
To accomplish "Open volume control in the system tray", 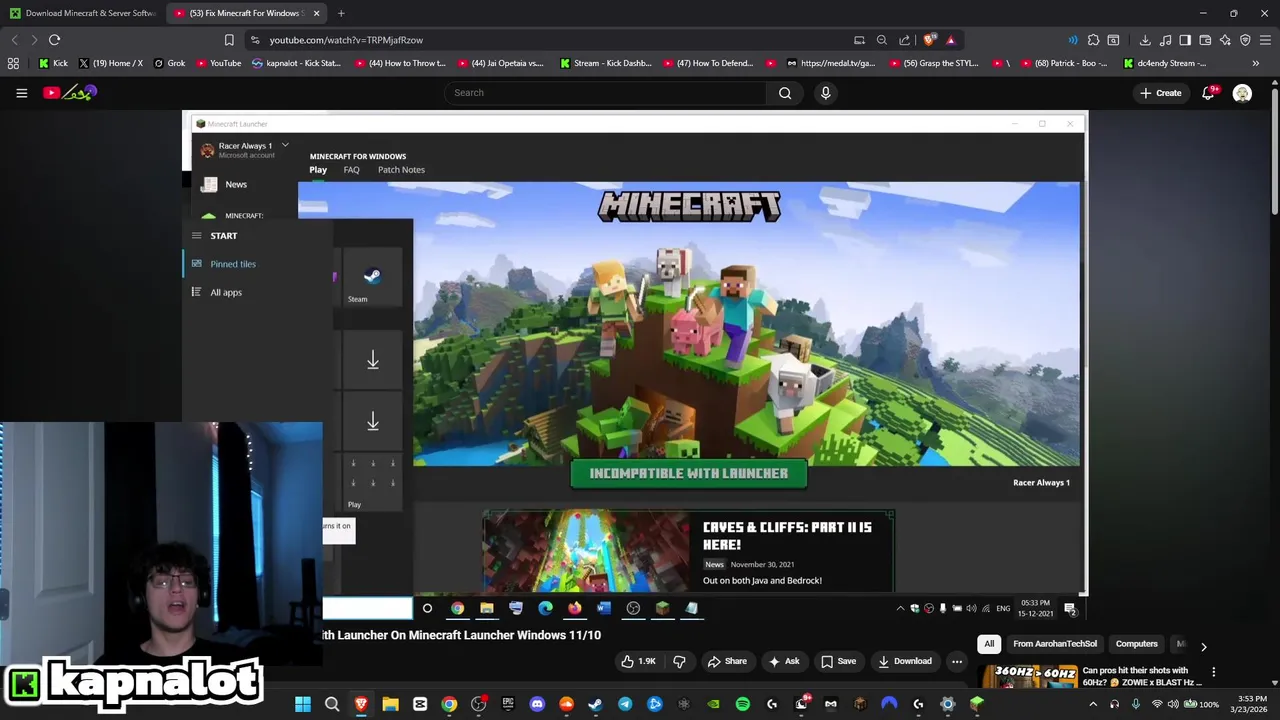I will [x=1173, y=704].
